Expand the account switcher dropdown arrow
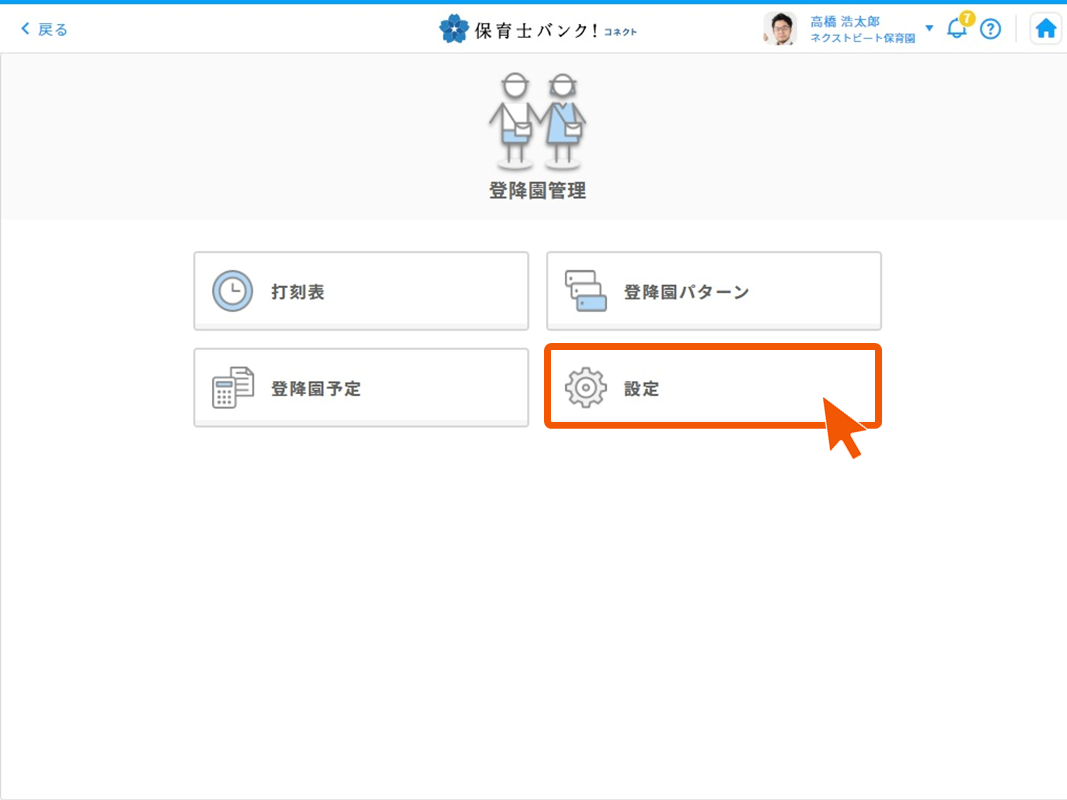This screenshot has width=1067, height=800. (x=929, y=28)
